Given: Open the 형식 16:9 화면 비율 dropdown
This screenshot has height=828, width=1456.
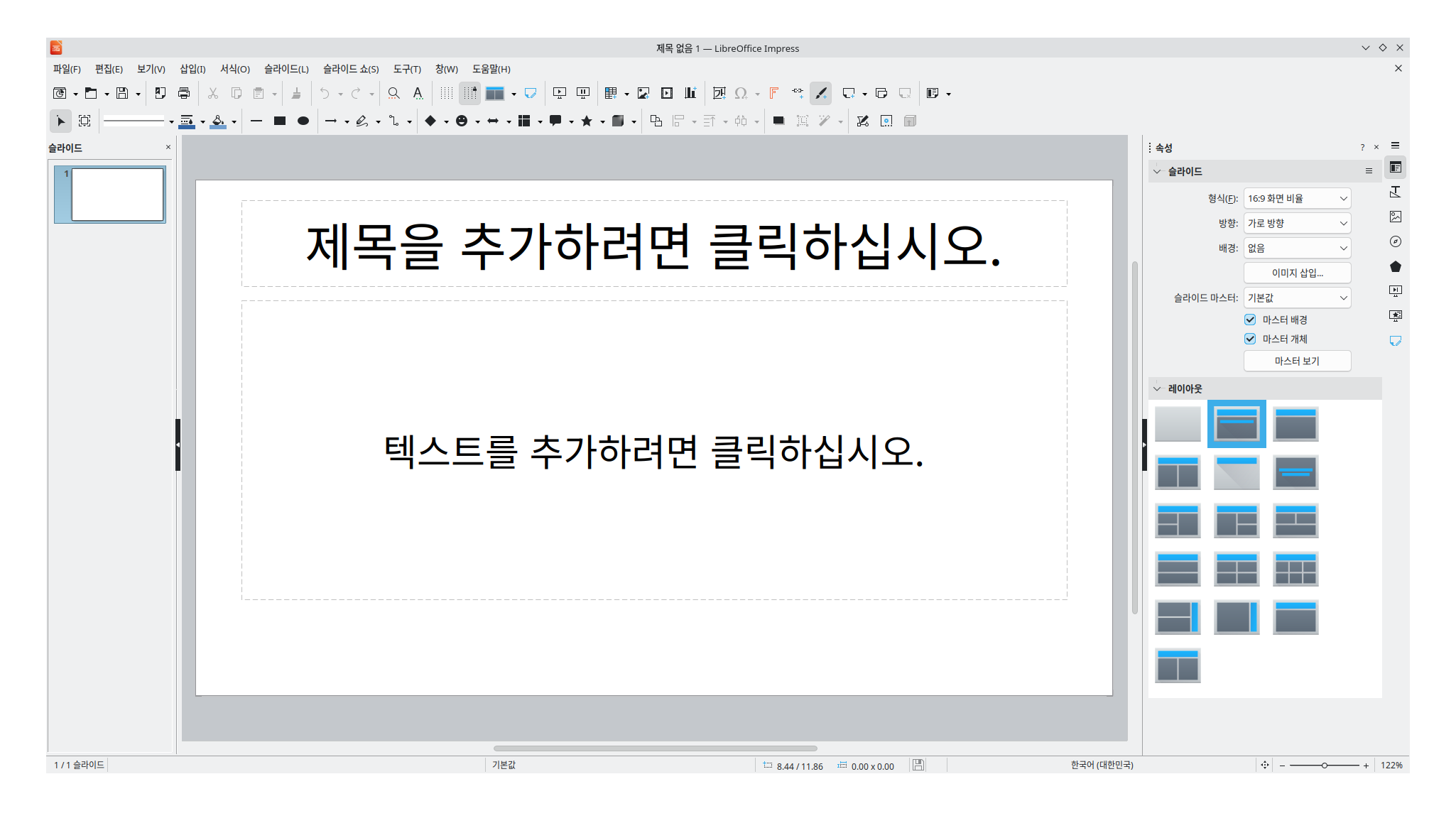Looking at the screenshot, I should (x=1297, y=198).
